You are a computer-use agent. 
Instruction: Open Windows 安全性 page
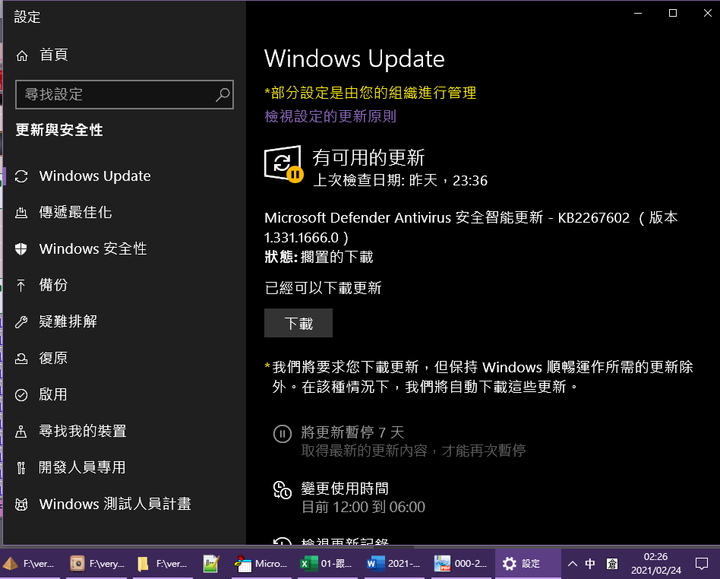93,249
